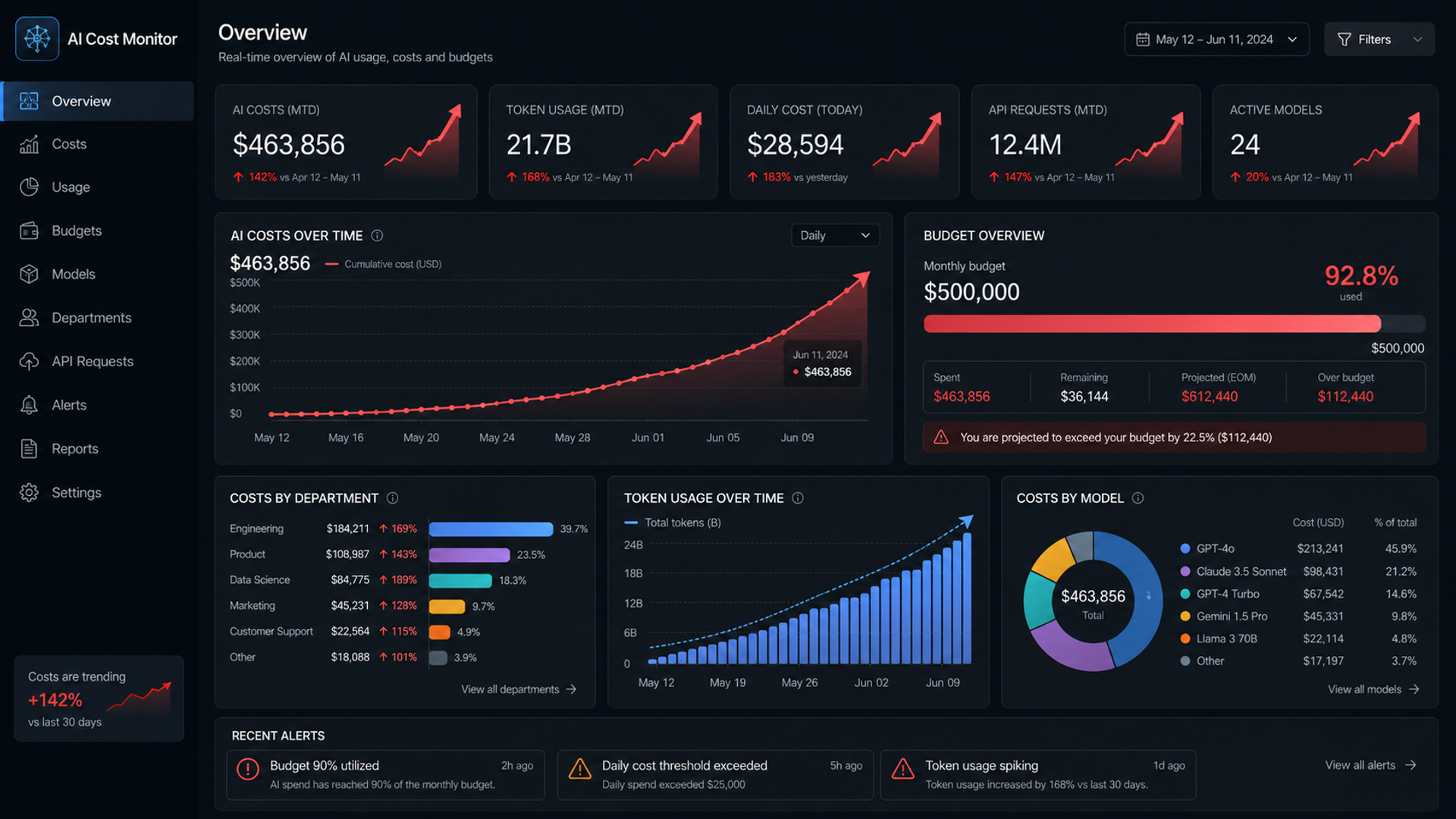Screen dimensions: 1456x819
Task: Select Departments menu item
Action: coord(97,318)
